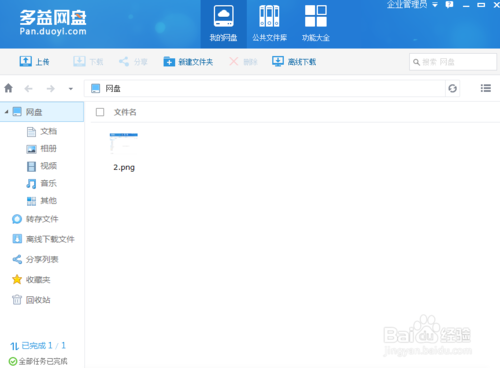Open 离线下载 offline download
500x368 pixels.
[294, 62]
